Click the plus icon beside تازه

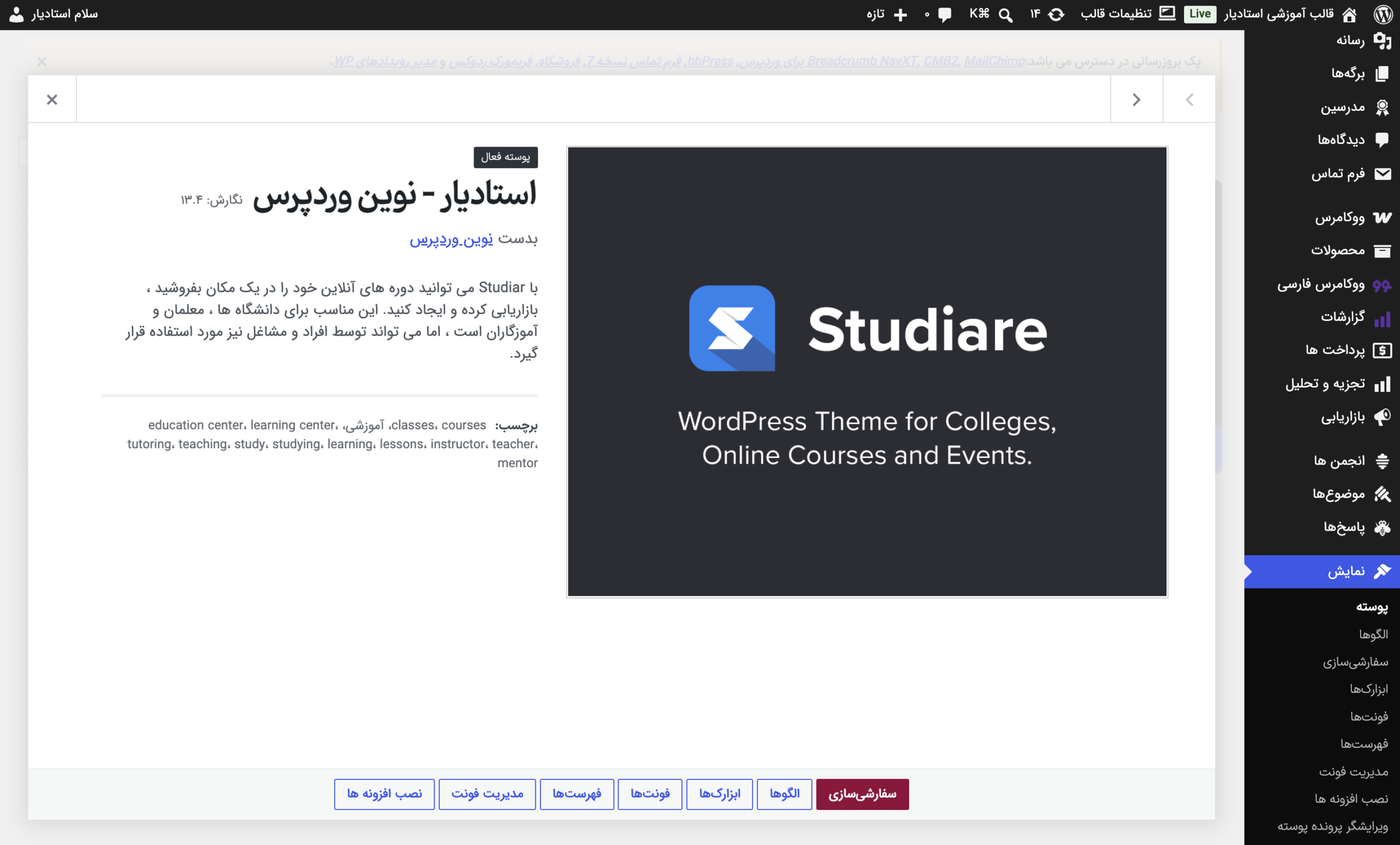click(x=901, y=15)
